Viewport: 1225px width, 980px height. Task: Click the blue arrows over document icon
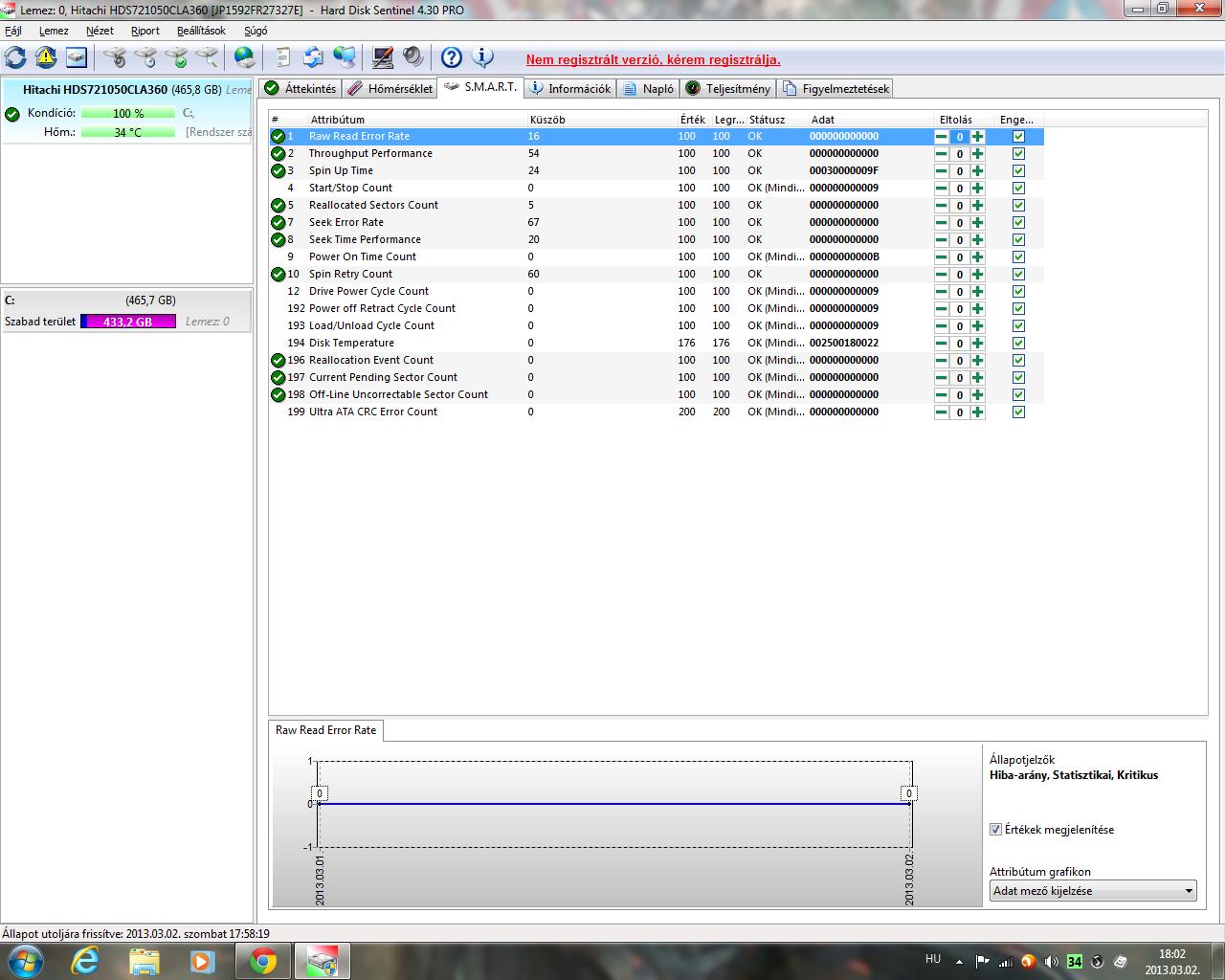[313, 57]
